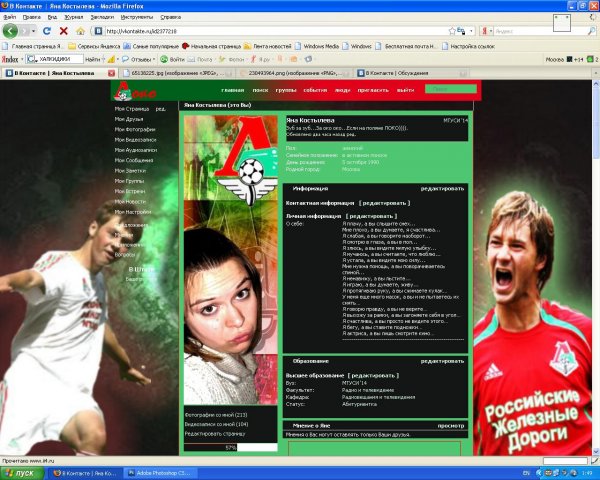This screenshot has height=480, width=600.
Task: Open the Файл menu
Action: [x=10, y=17]
